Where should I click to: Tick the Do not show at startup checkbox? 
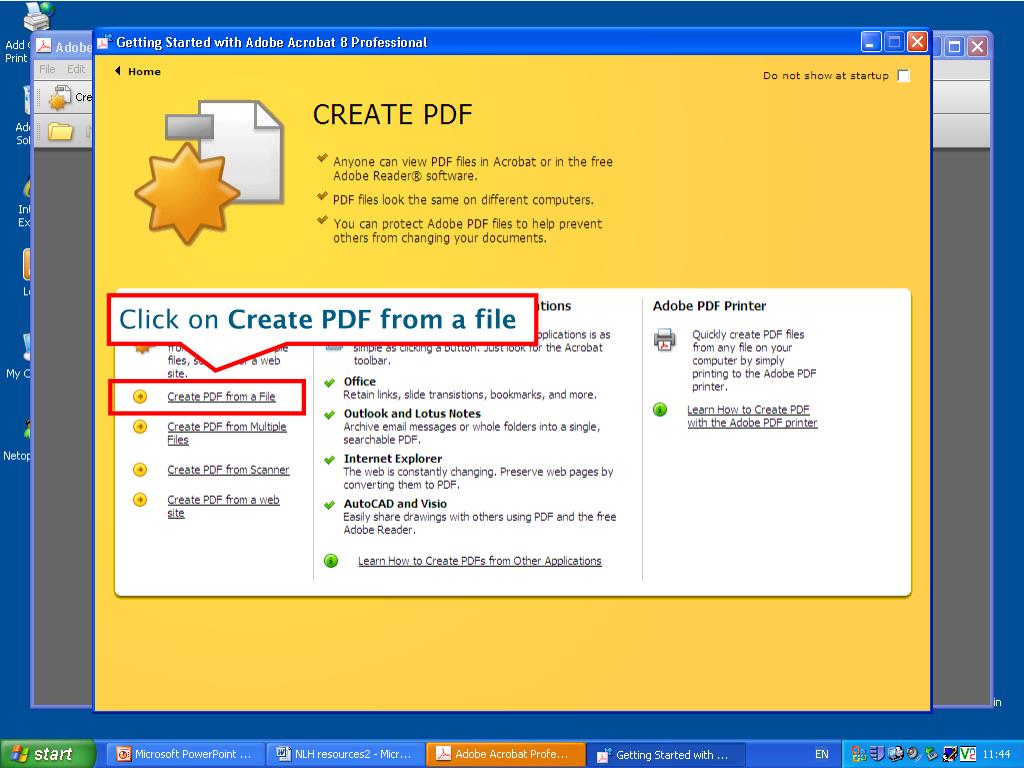(x=904, y=76)
